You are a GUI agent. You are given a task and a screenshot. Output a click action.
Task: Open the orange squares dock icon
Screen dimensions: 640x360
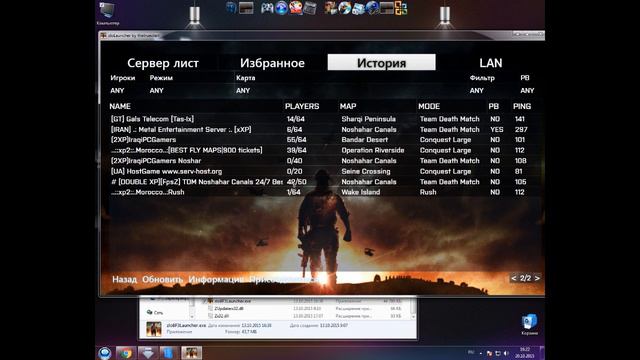point(401,8)
